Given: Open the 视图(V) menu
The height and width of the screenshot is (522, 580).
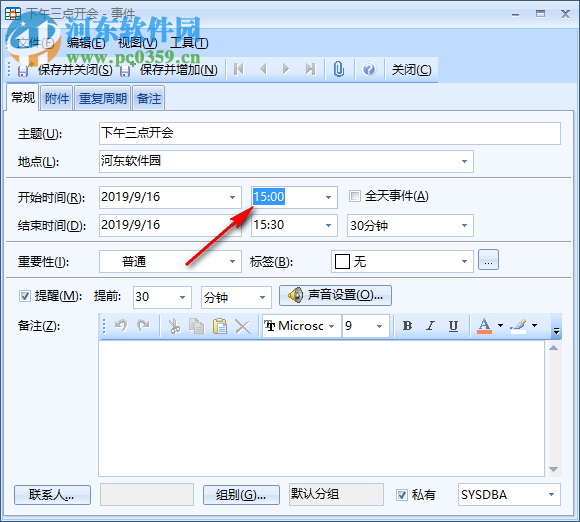Looking at the screenshot, I should 137,43.
